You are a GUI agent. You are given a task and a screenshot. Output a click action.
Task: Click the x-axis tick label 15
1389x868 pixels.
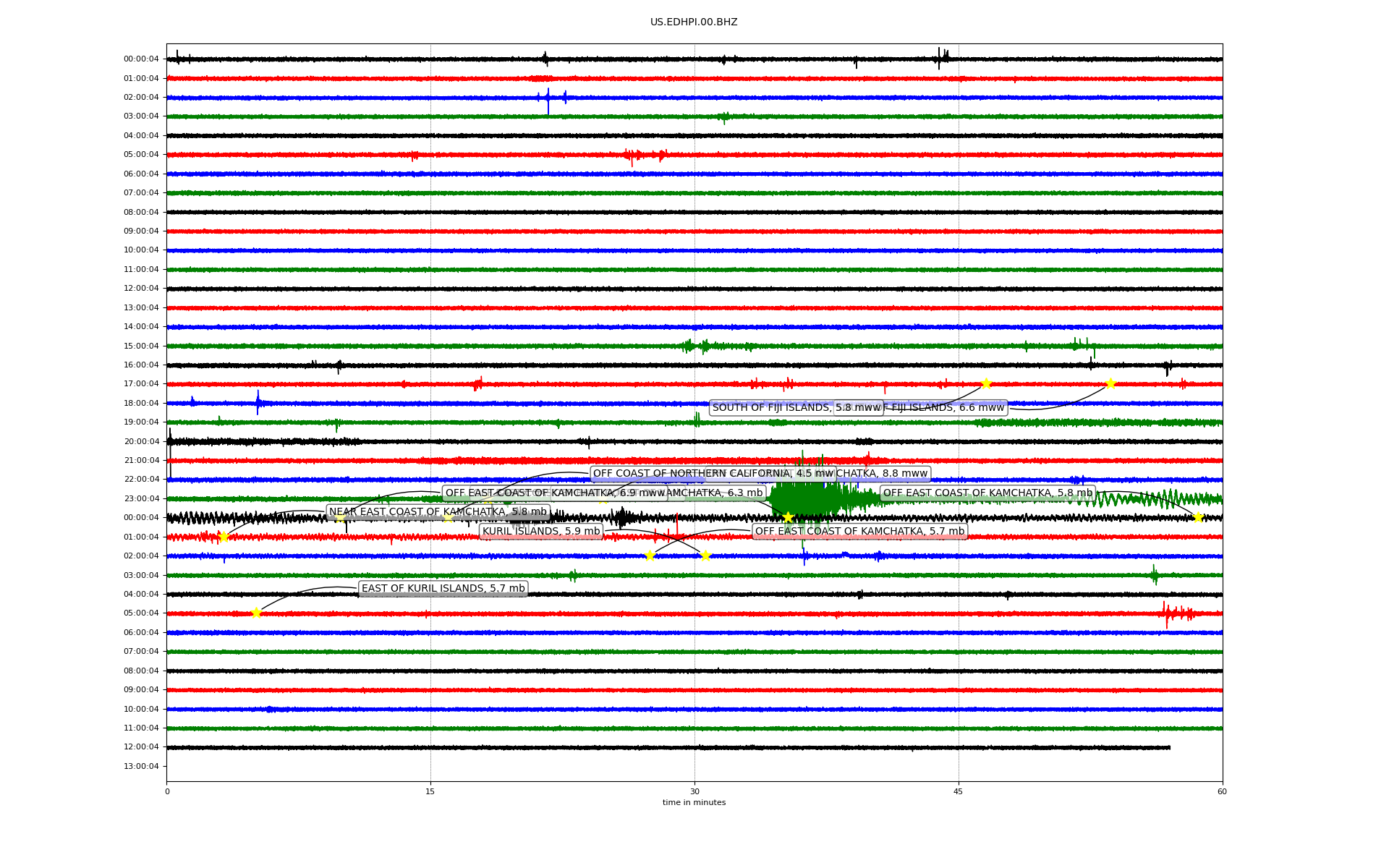click(430, 791)
